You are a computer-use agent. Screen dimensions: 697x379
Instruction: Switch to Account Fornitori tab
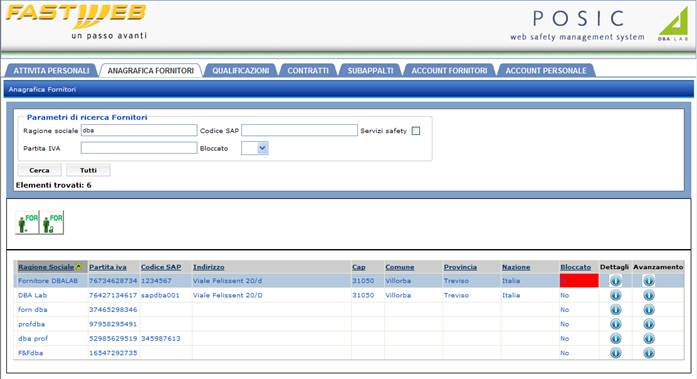[x=449, y=71]
